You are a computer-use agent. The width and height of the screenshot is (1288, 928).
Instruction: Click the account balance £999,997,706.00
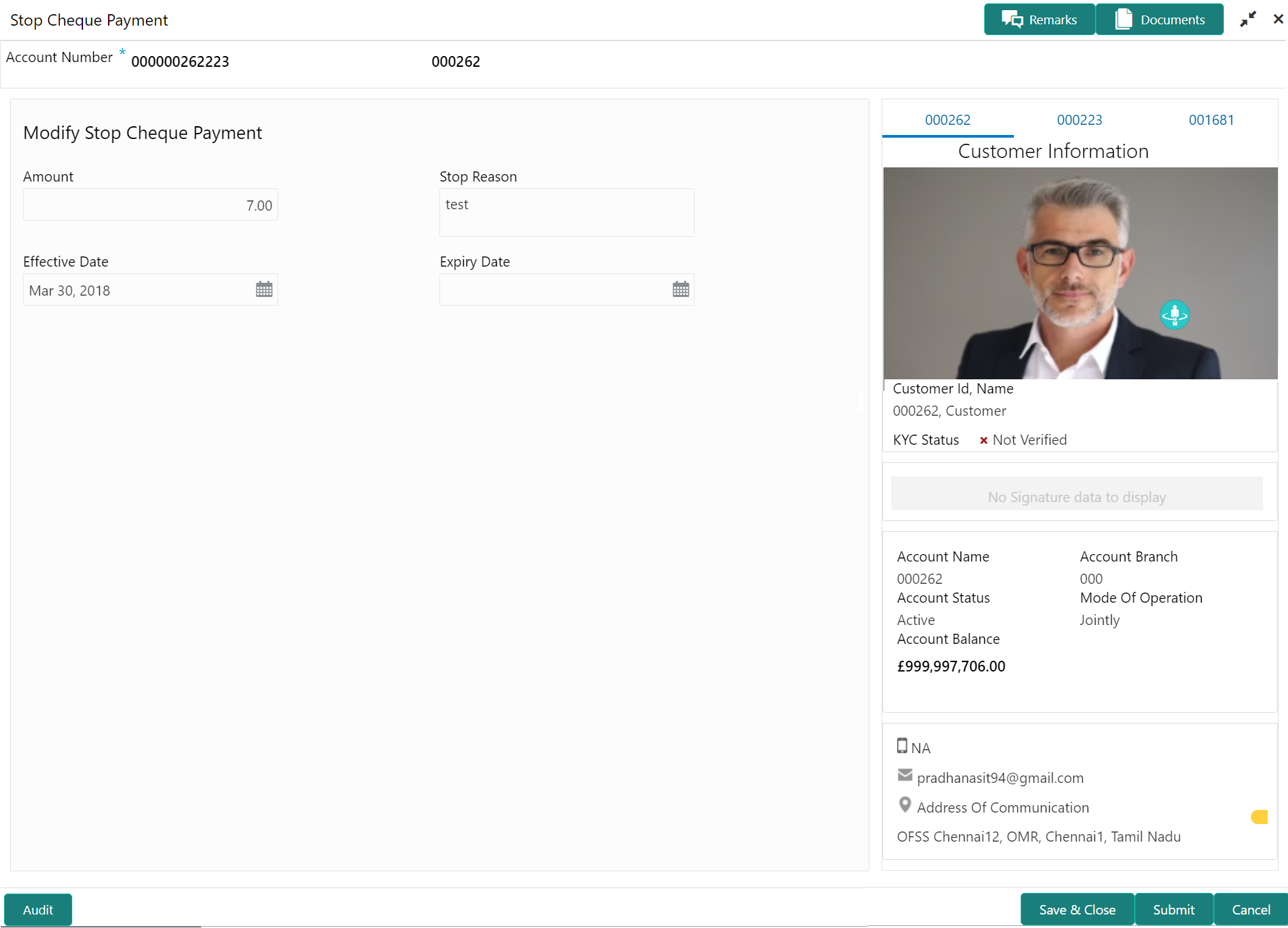pyautogui.click(x=951, y=667)
